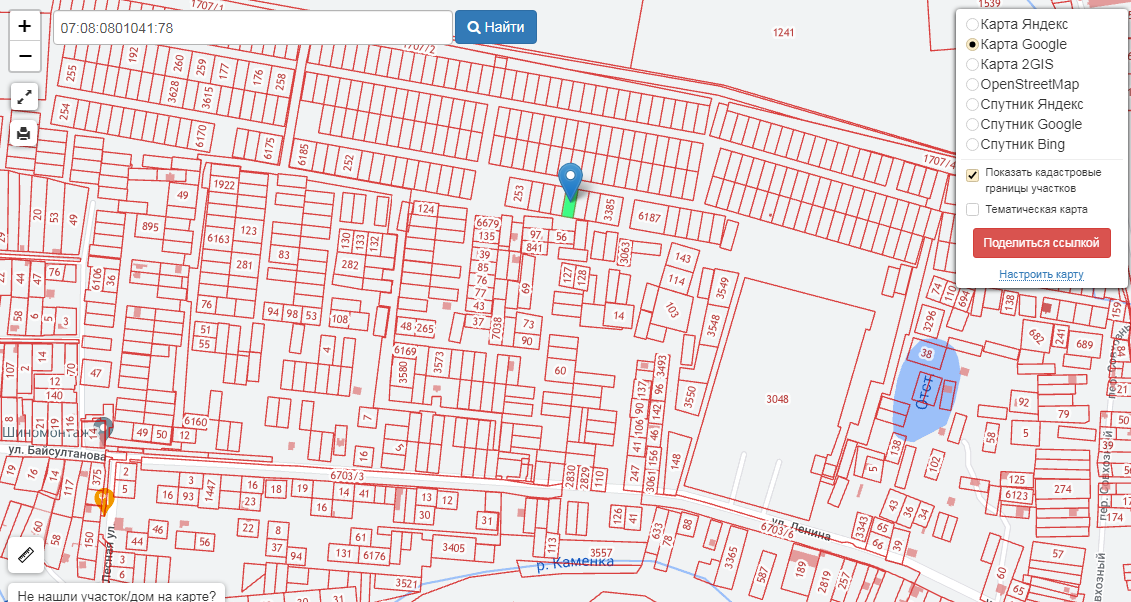Click the ул. Ленина street label
Image resolution: width=1131 pixels, height=602 pixels.
801,530
